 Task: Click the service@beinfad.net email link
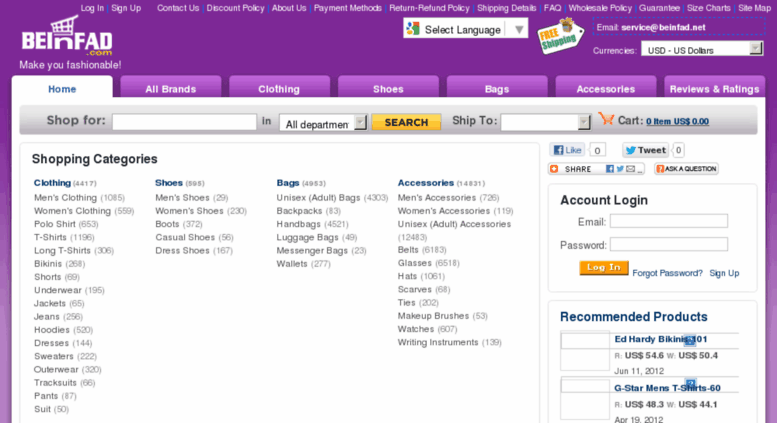pyautogui.click(x=663, y=27)
